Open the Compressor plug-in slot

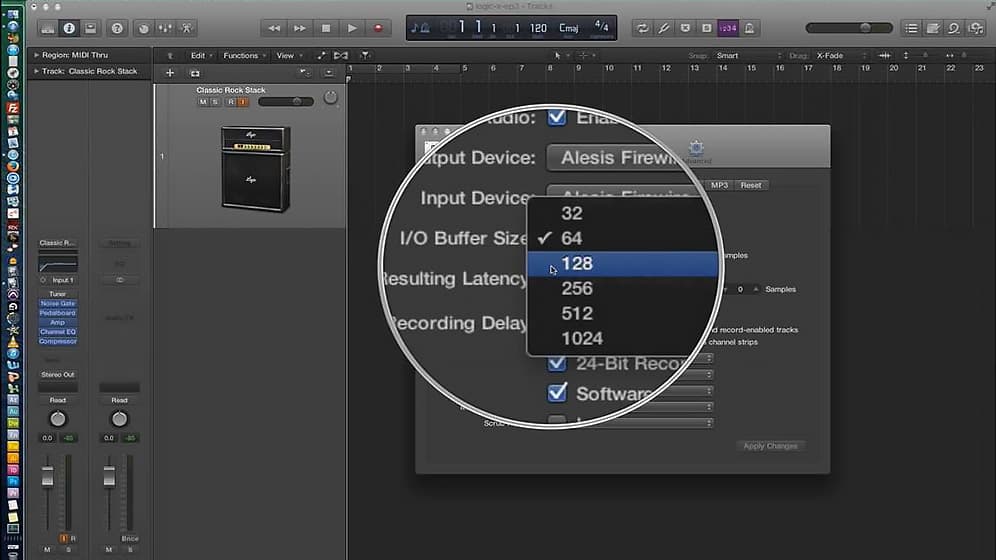click(58, 342)
